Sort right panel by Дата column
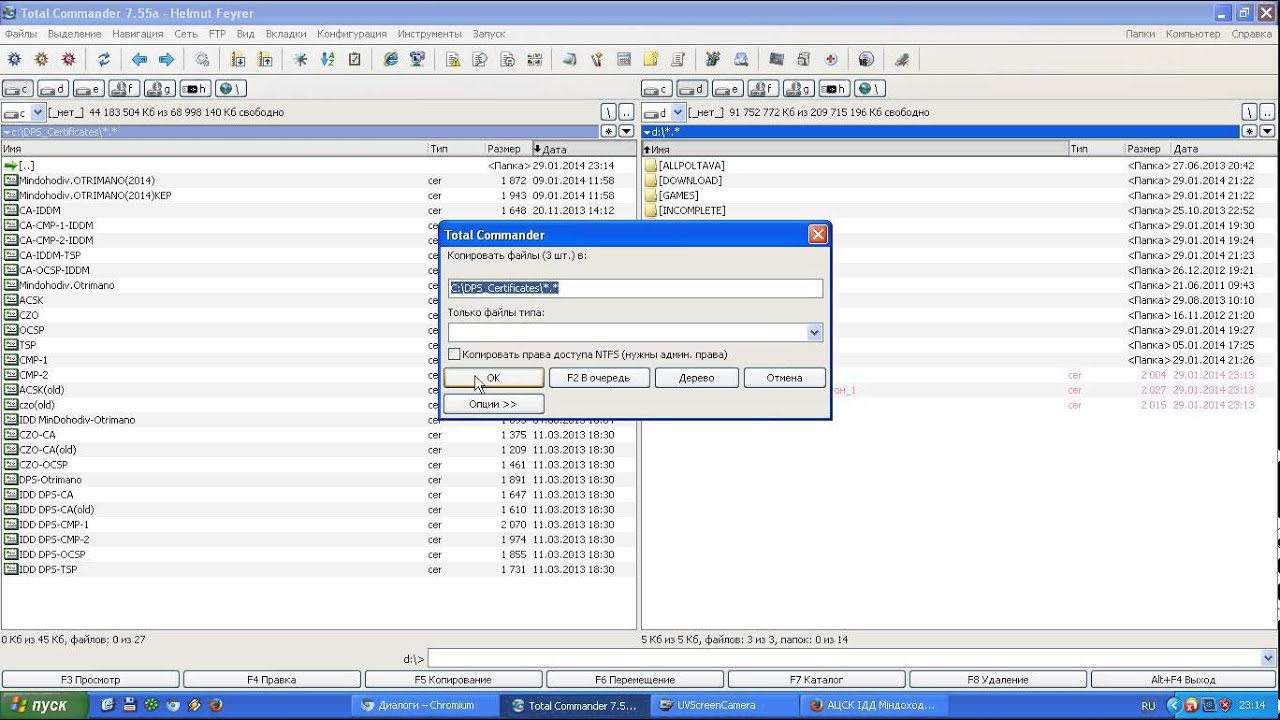Screen dimensions: 1280x720 pos(1224,149)
